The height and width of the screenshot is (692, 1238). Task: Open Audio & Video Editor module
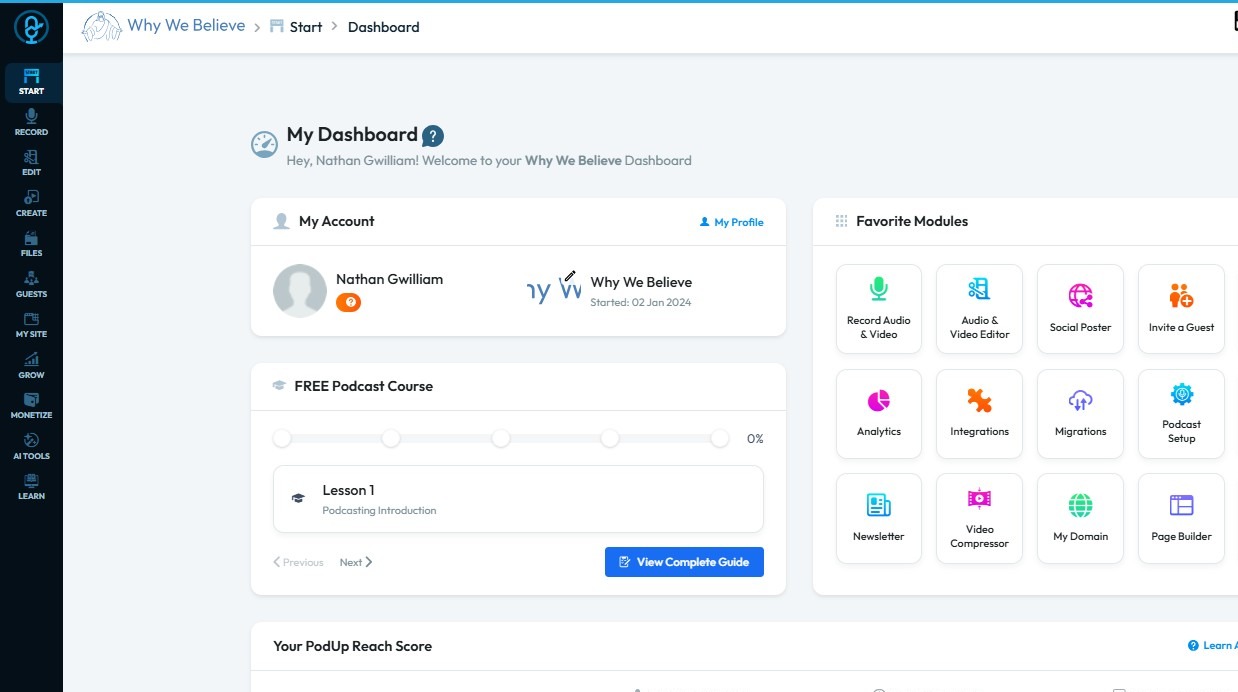coord(979,309)
